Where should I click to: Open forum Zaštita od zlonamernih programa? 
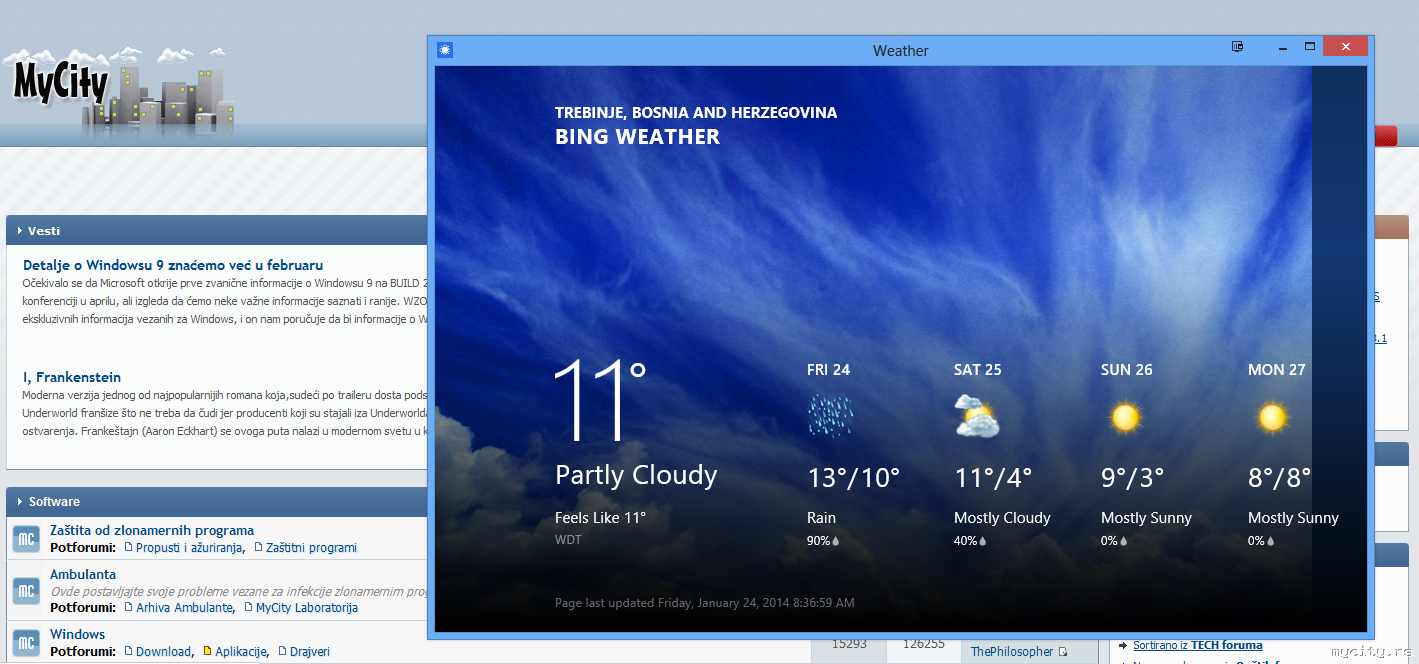[x=152, y=530]
